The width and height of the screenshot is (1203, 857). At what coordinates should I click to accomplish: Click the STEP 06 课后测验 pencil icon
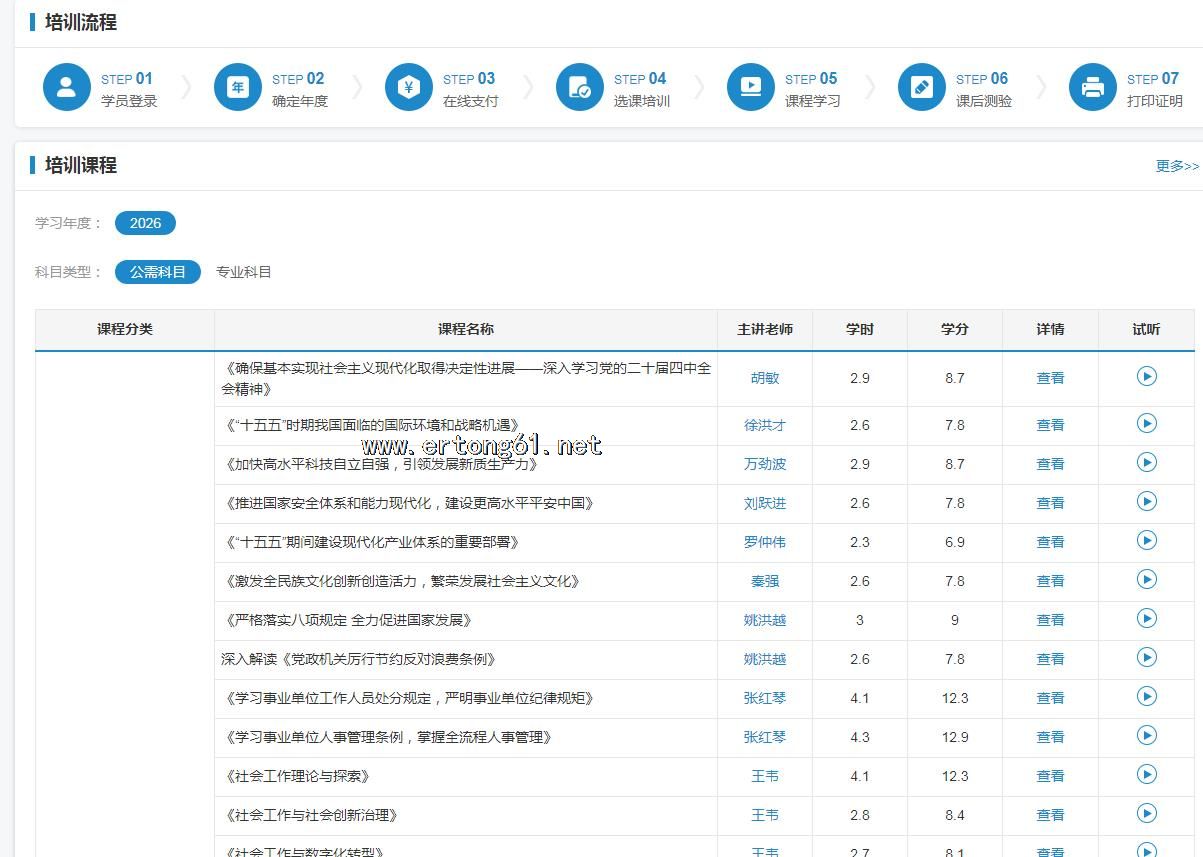tap(922, 88)
